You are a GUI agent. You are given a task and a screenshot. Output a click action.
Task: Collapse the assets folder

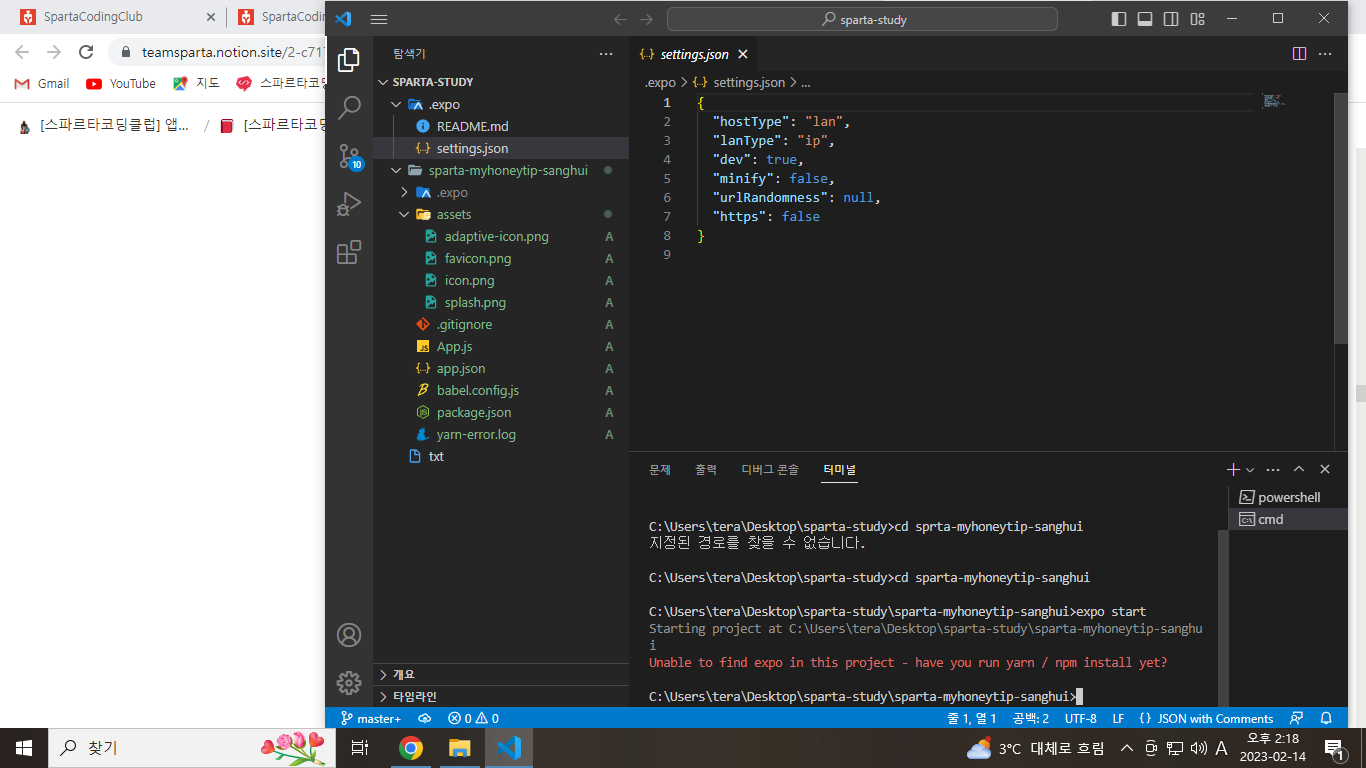pyautogui.click(x=405, y=214)
